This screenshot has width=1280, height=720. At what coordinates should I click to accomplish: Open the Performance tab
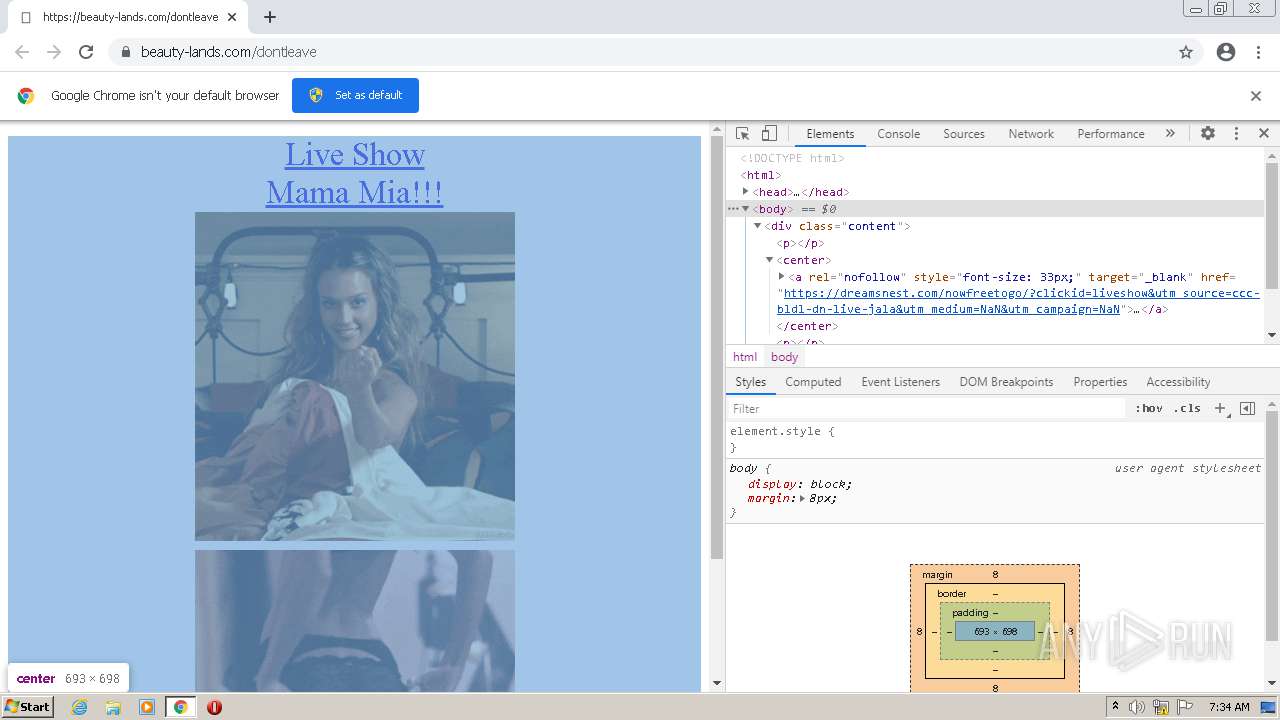(1111, 134)
